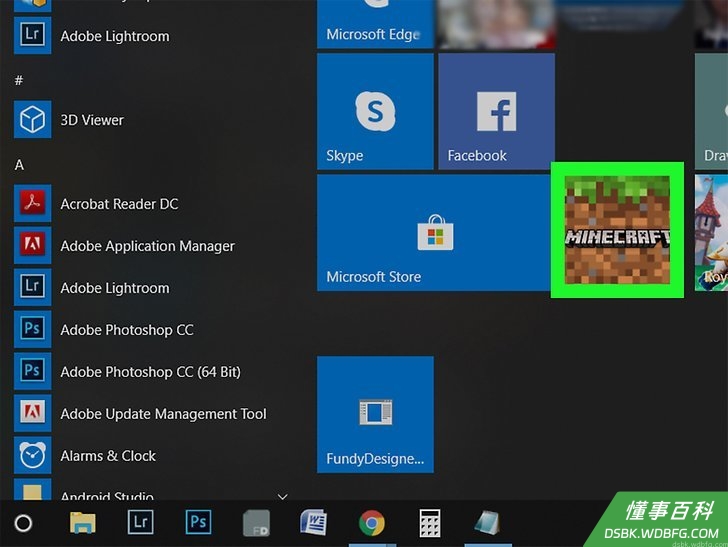Image resolution: width=728 pixels, height=547 pixels.
Task: Click the '3D Viewer' app name
Action: click(x=92, y=120)
